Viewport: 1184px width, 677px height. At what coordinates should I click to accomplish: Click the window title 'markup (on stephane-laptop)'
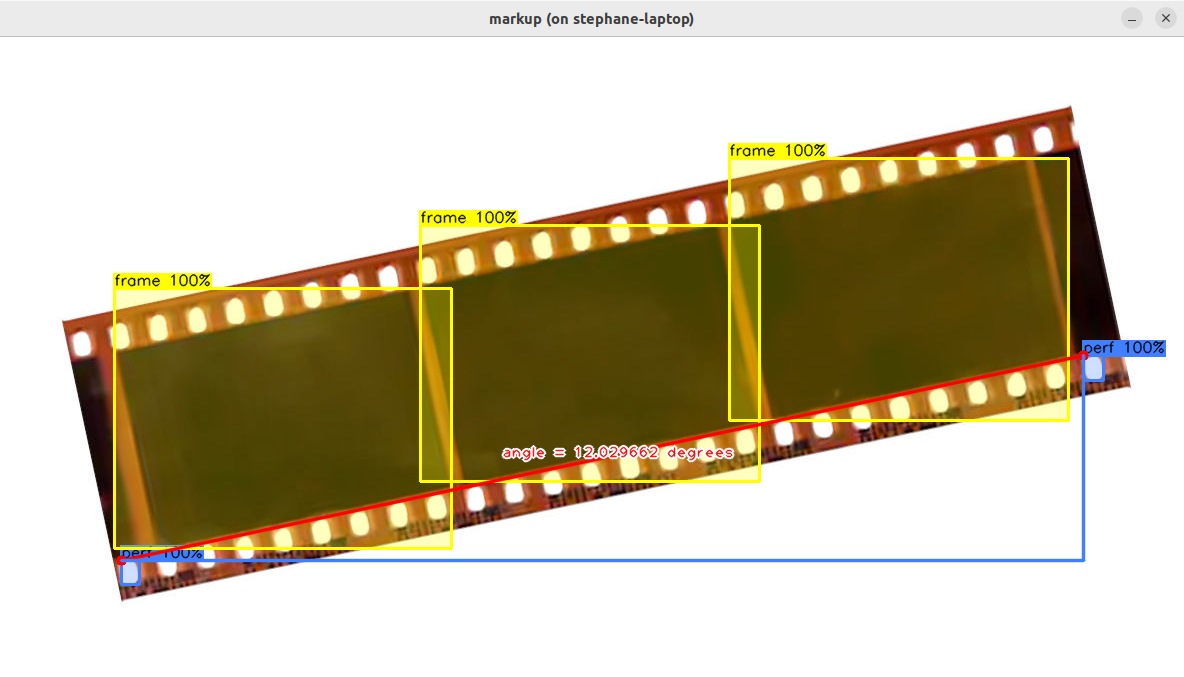click(591, 19)
